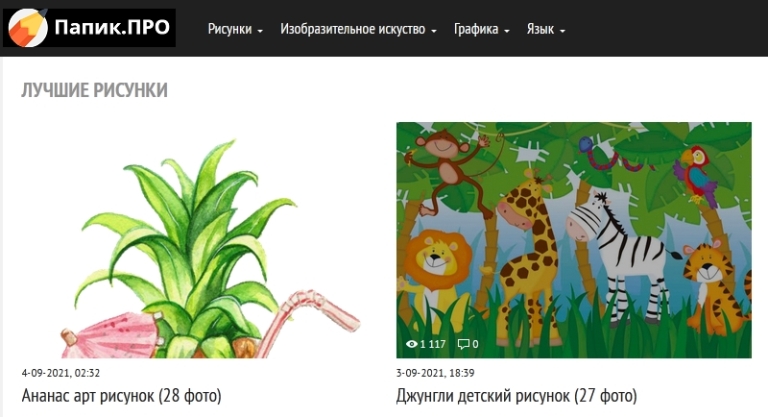The height and width of the screenshot is (417, 768).
Task: Click the 4-09-2021, 02:32 date stamp
Action: click(60, 373)
